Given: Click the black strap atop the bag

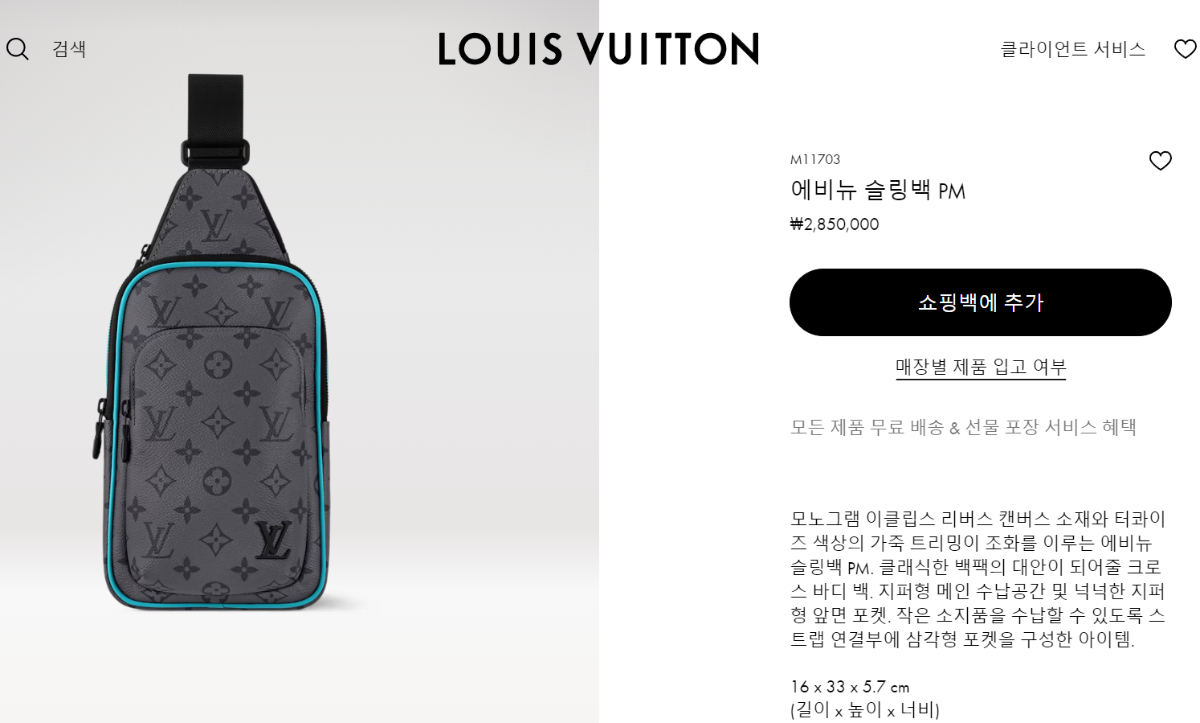Looking at the screenshot, I should tap(215, 120).
